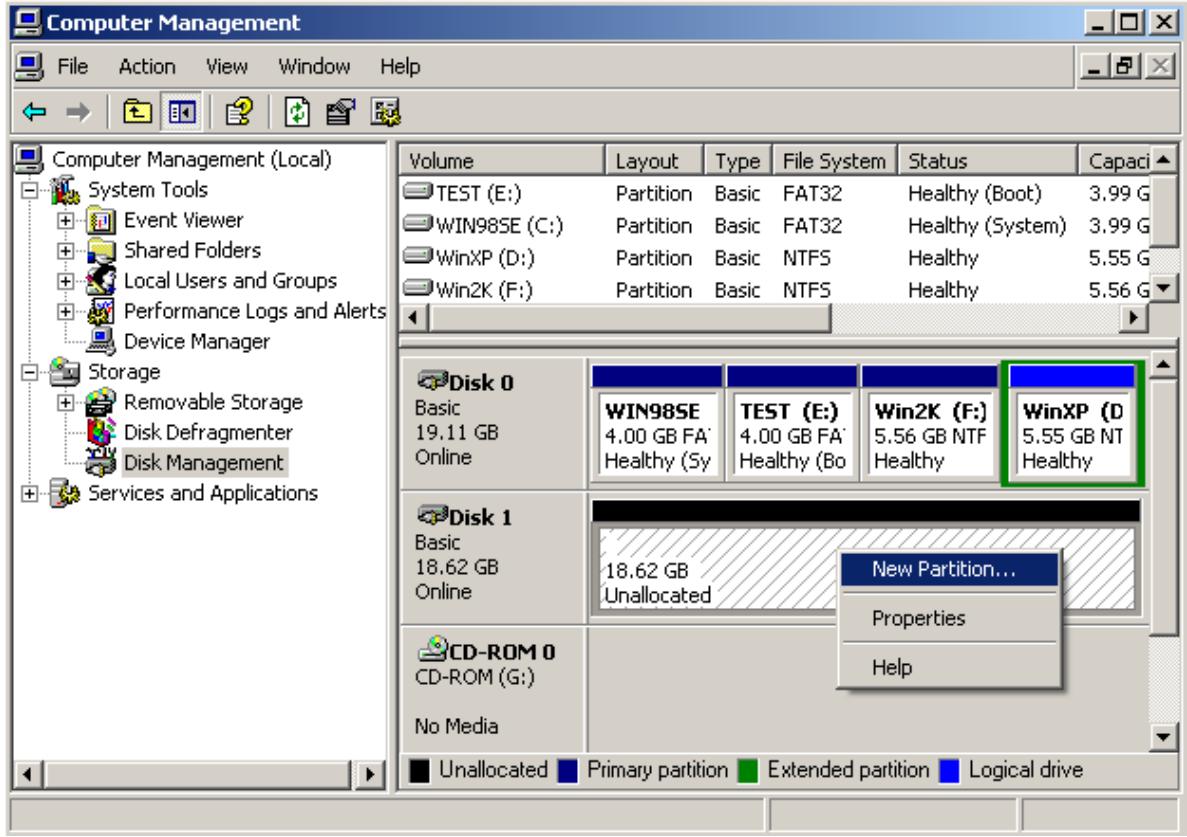Click the Primary partition legend color swatch
Screen dimensions: 1187x837
[568, 770]
